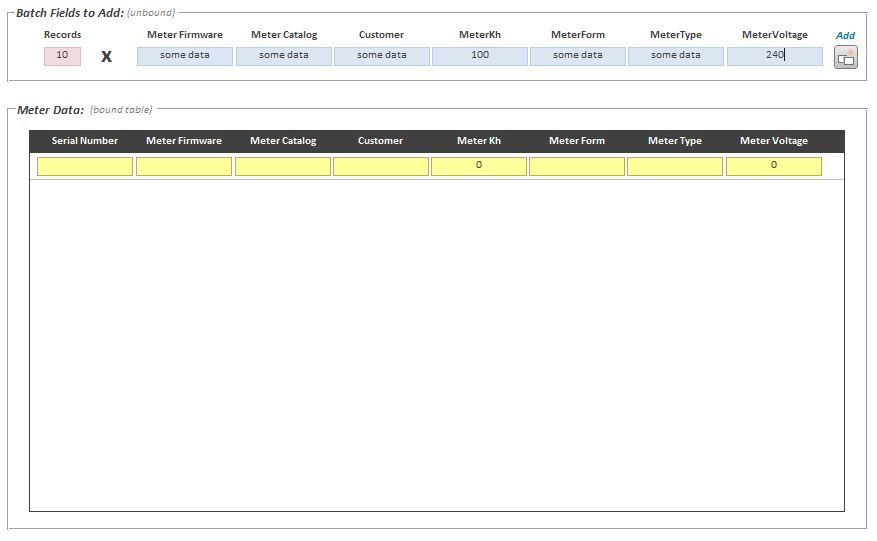Screen dimensions: 877x541
Task: Click the Meter Catalog table column header
Action: [283, 141]
